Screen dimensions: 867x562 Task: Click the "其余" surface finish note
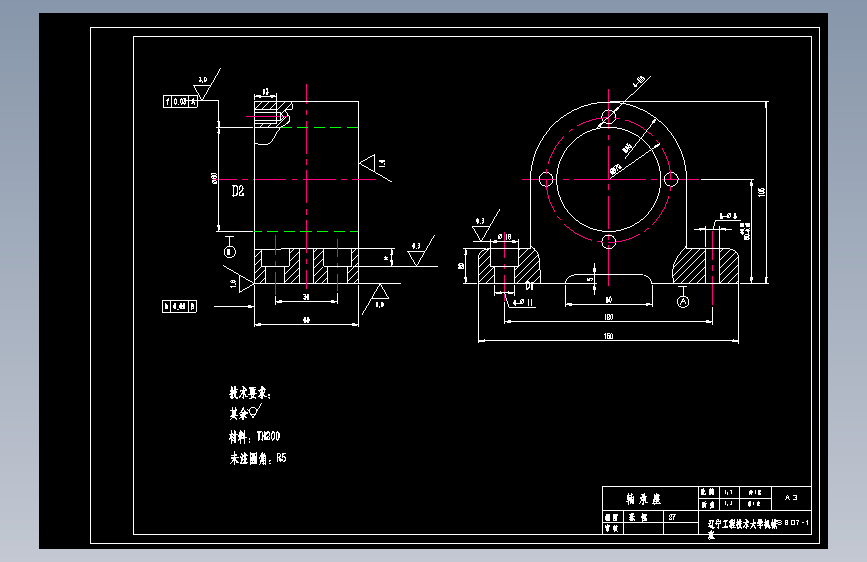245,413
